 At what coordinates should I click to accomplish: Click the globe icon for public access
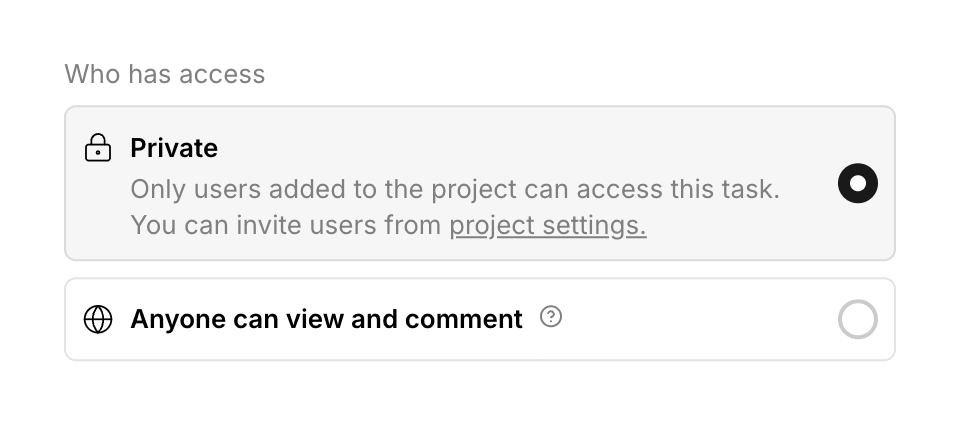click(x=97, y=319)
